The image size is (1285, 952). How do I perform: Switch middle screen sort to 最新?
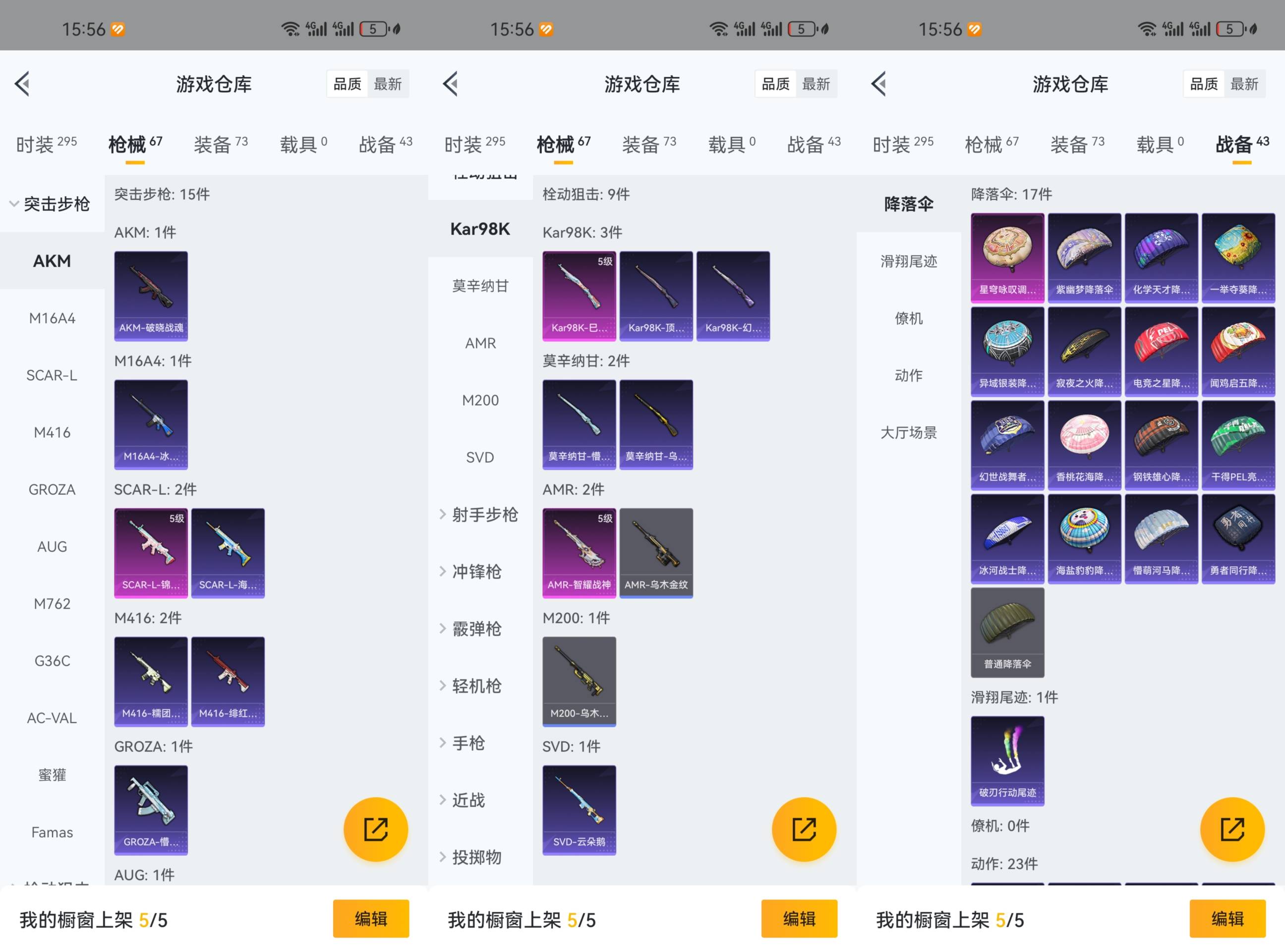(x=816, y=84)
